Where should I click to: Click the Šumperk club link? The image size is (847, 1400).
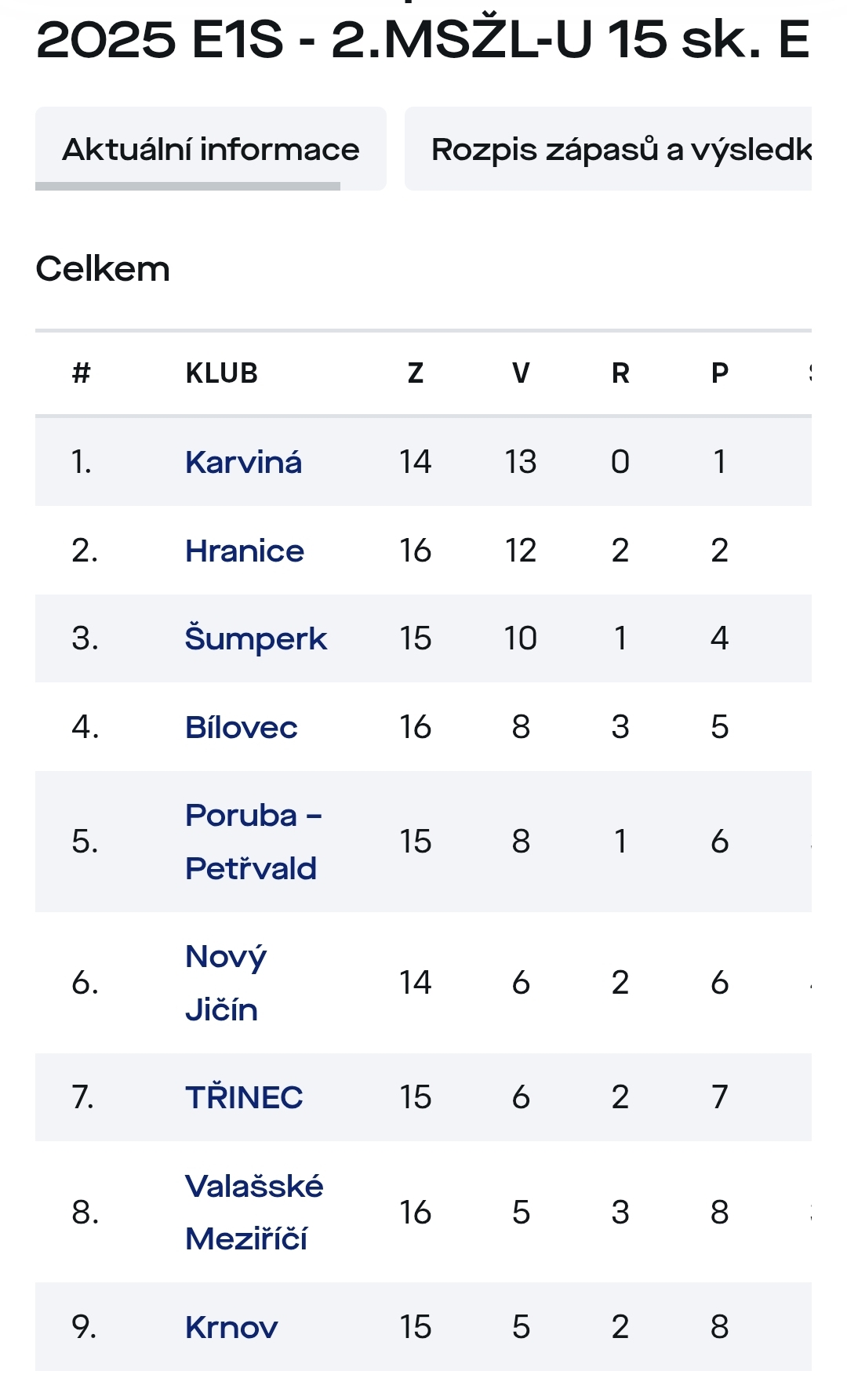coord(256,638)
